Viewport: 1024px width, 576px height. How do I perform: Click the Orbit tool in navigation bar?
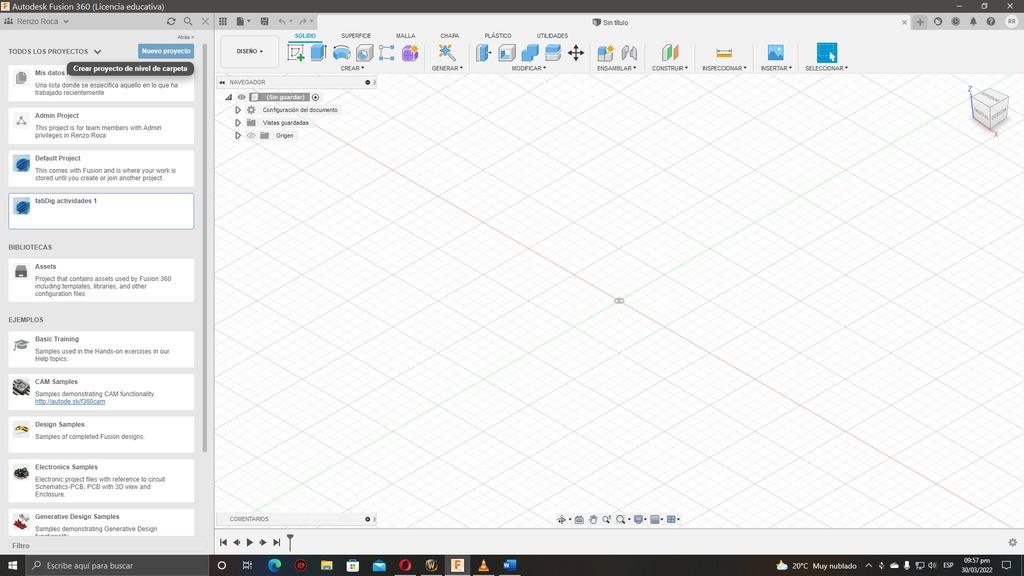(561, 519)
